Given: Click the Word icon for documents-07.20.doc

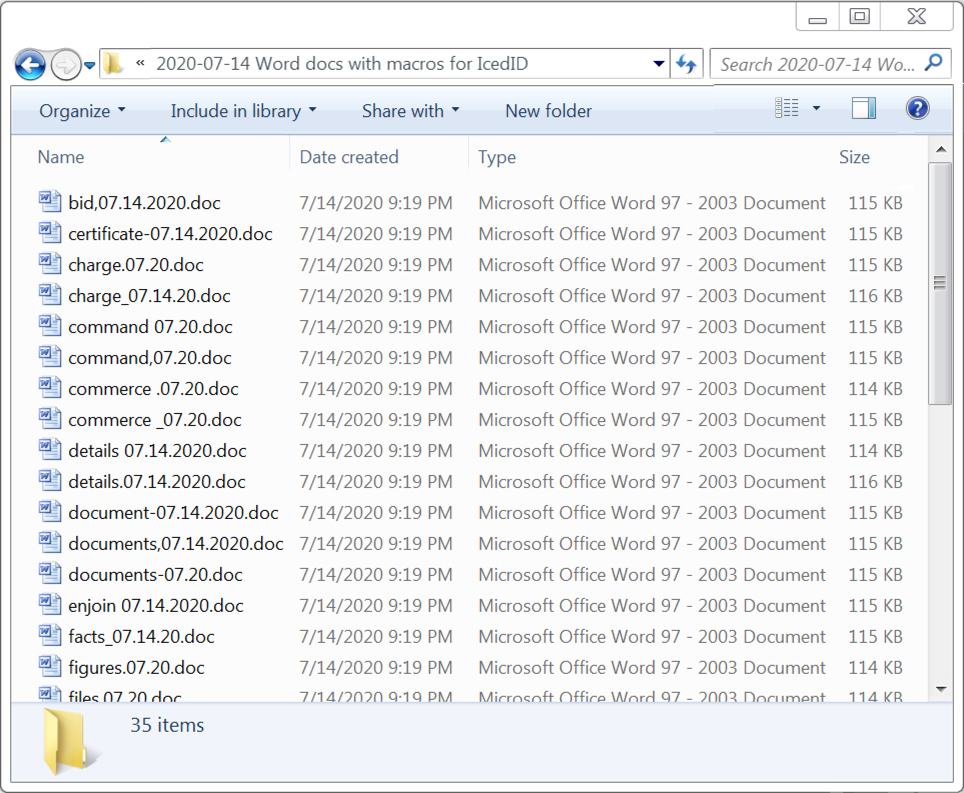Looking at the screenshot, I should click(x=50, y=573).
